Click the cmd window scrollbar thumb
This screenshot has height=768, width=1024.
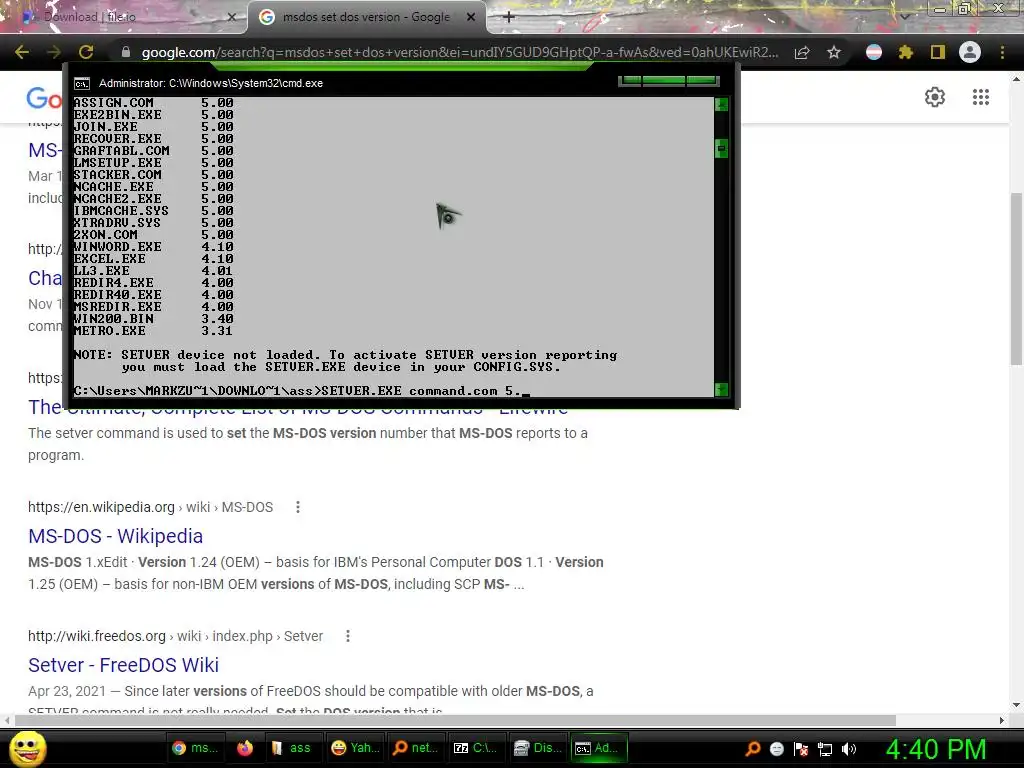pos(722,149)
